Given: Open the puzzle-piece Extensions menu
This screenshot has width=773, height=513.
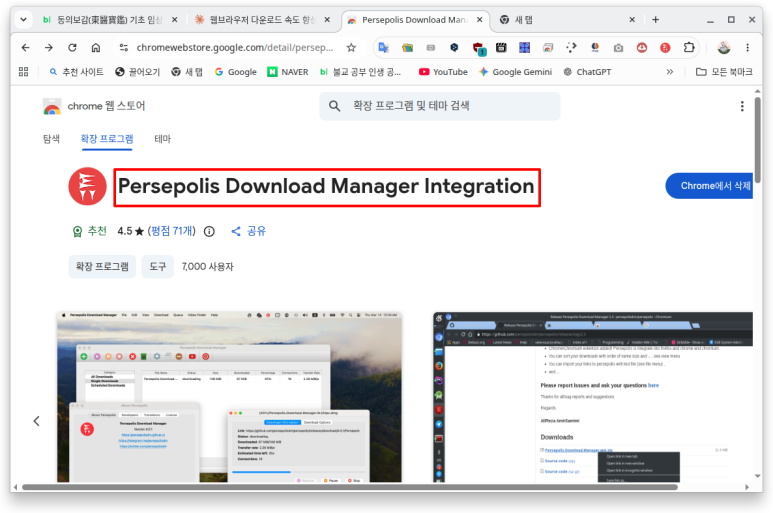Looking at the screenshot, I should pos(689,47).
